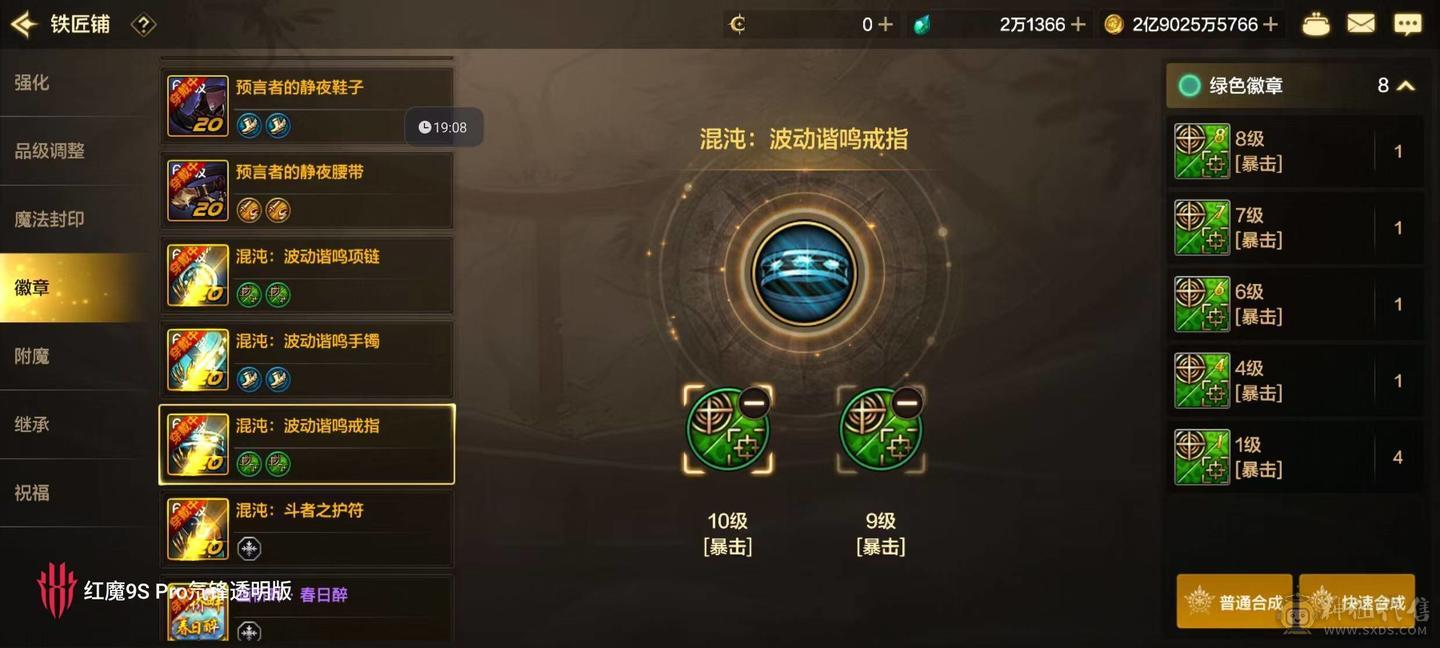This screenshot has width=1440, height=648.
Task: Remove the 10级 emblem via minus icon
Action: tap(754, 402)
